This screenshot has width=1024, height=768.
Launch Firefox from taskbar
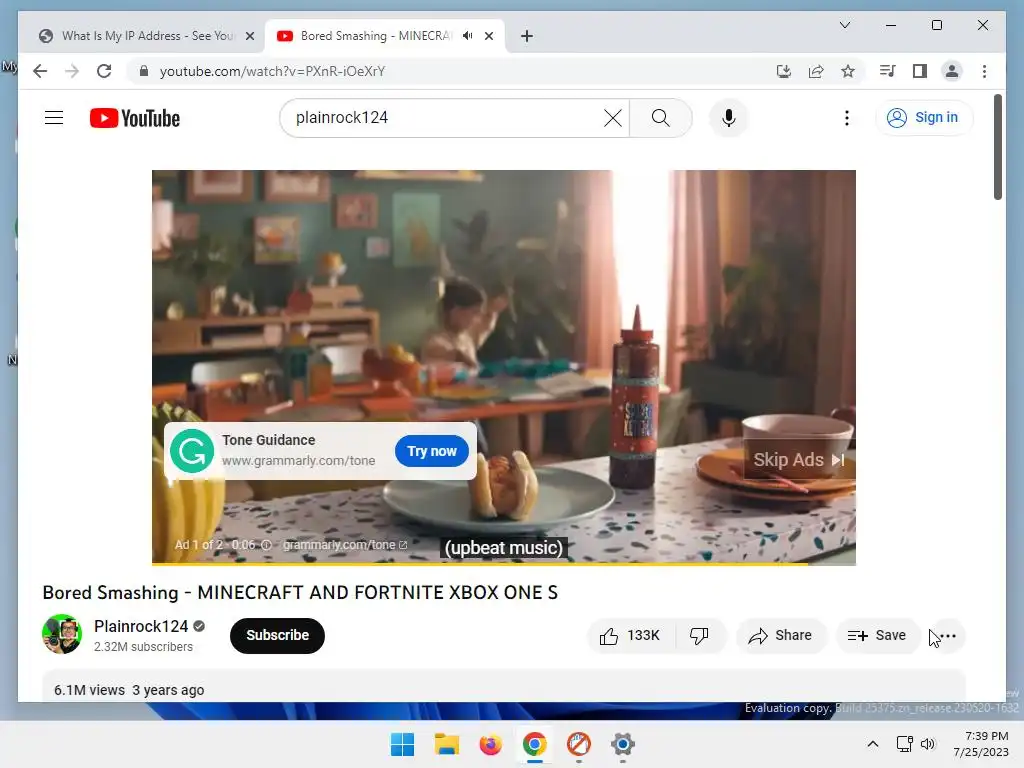point(490,744)
